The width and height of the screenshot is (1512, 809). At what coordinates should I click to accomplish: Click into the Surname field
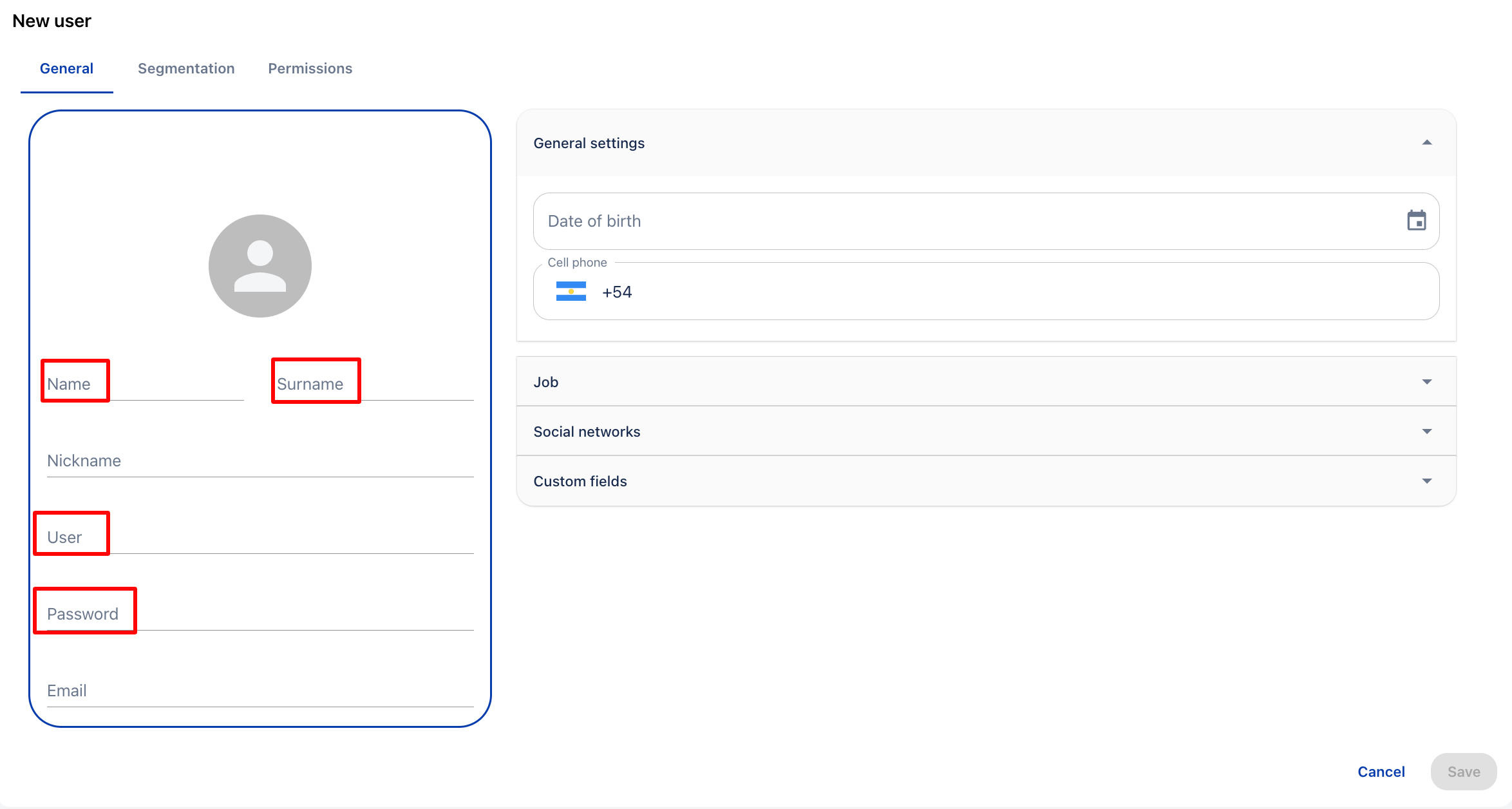pyautogui.click(x=375, y=385)
